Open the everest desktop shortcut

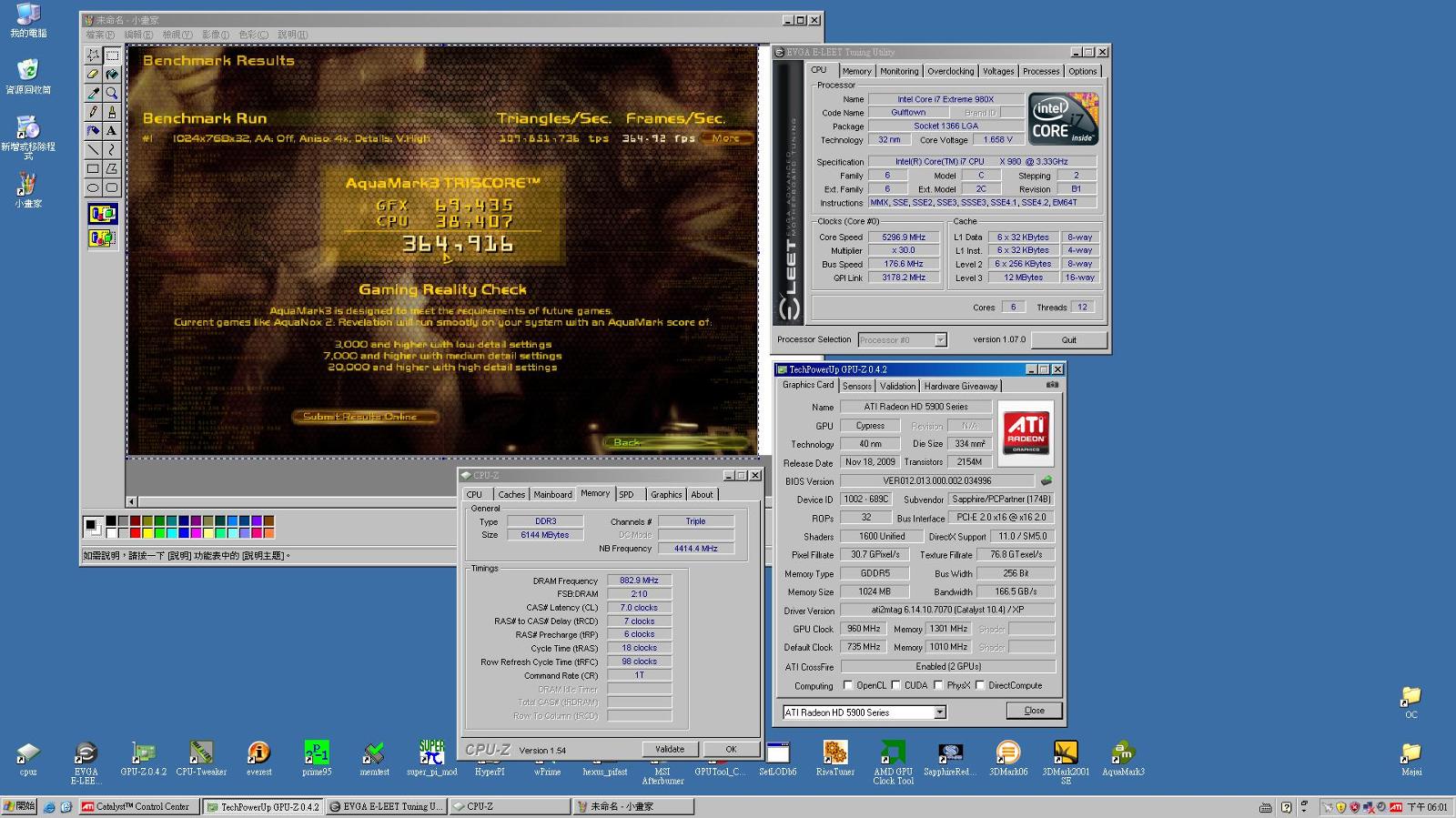pos(258,758)
